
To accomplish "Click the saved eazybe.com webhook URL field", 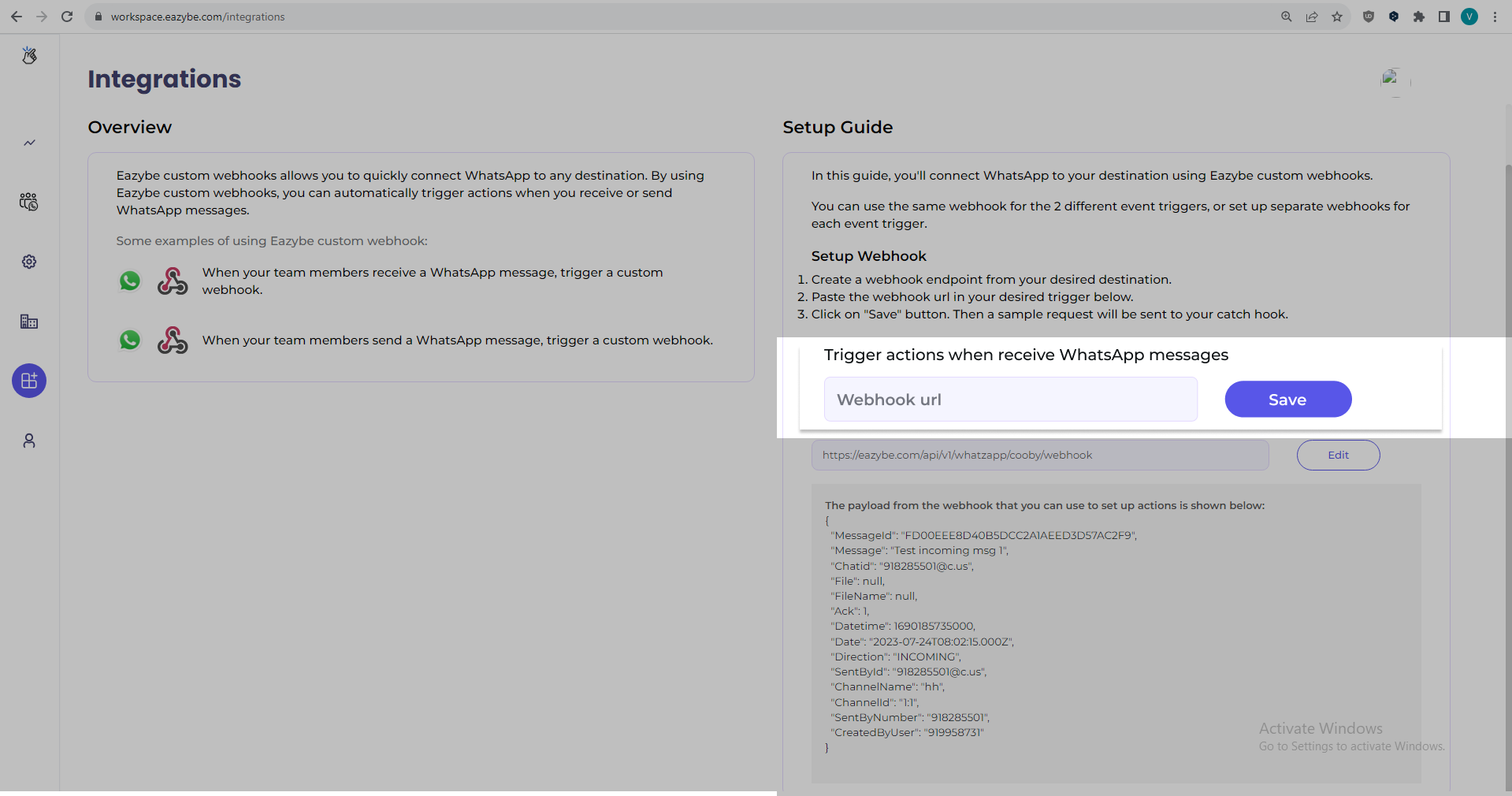I will point(1040,455).
